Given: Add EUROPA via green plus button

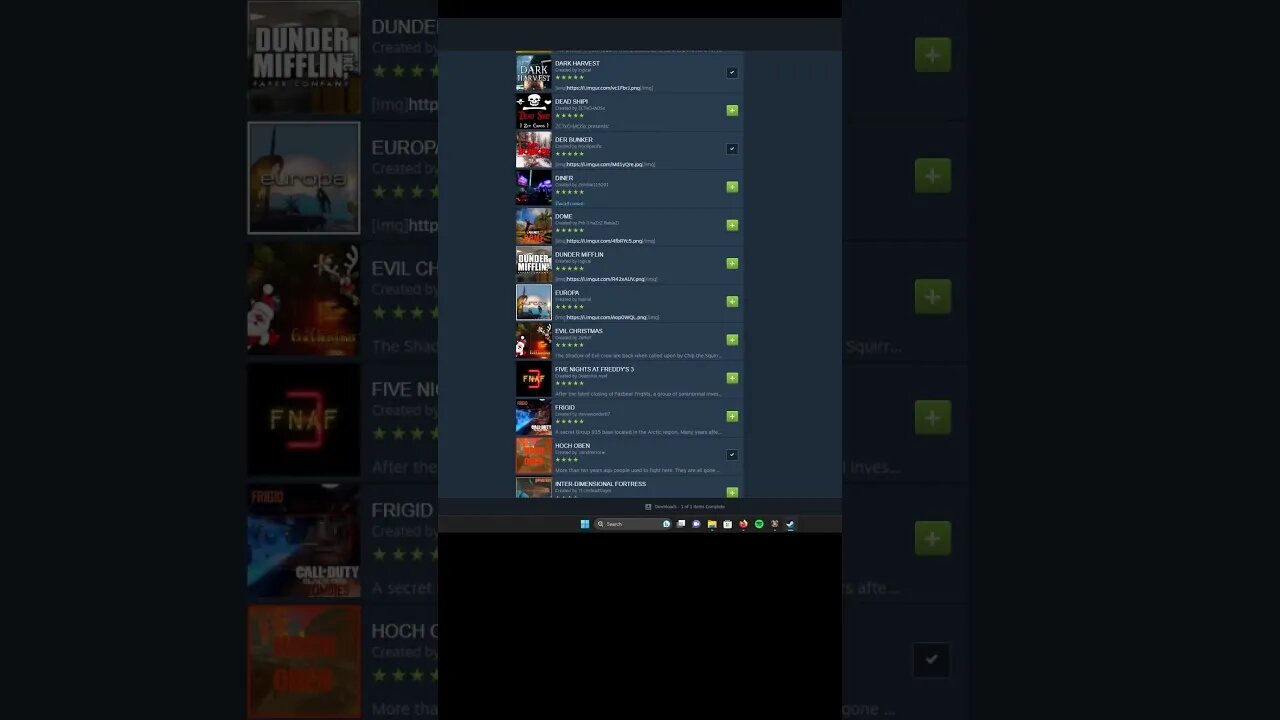Looking at the screenshot, I should 732,301.
